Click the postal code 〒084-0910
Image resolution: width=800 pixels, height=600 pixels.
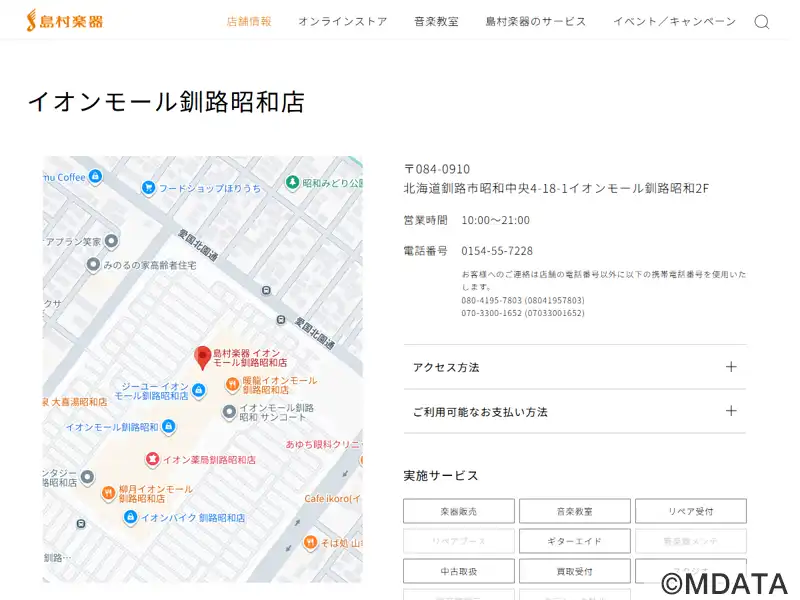click(x=437, y=169)
